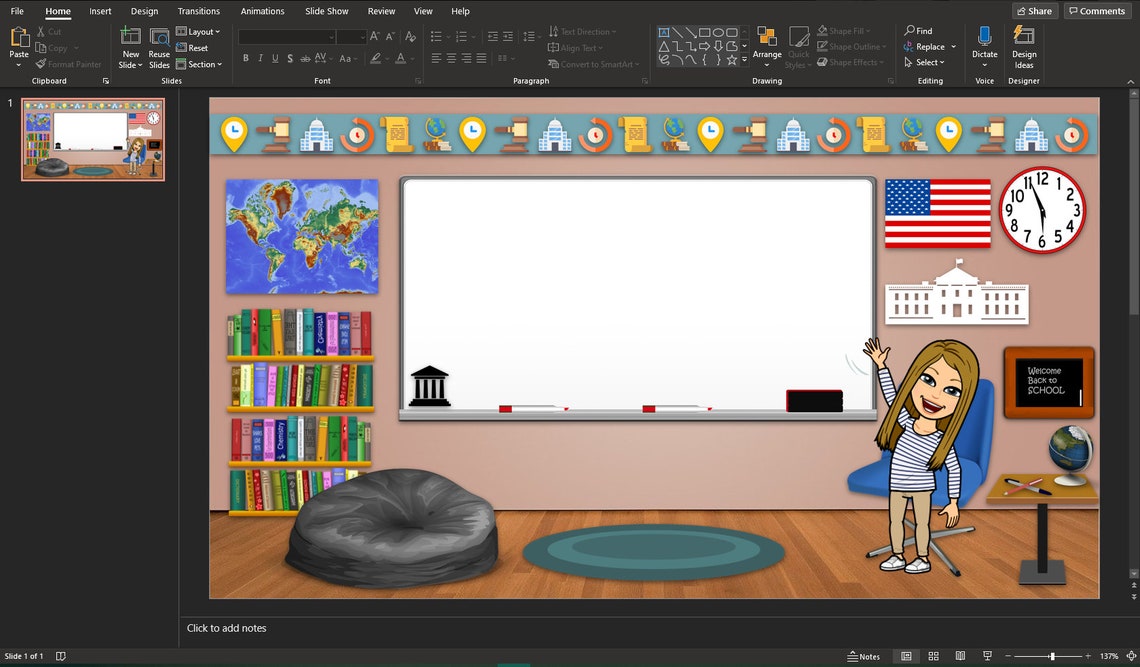Click the Share button
This screenshot has height=667, width=1140.
coord(1034,10)
